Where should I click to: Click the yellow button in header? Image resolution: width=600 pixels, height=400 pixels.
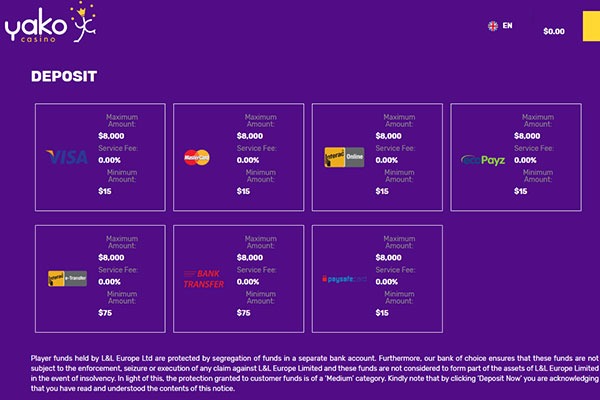[591, 26]
